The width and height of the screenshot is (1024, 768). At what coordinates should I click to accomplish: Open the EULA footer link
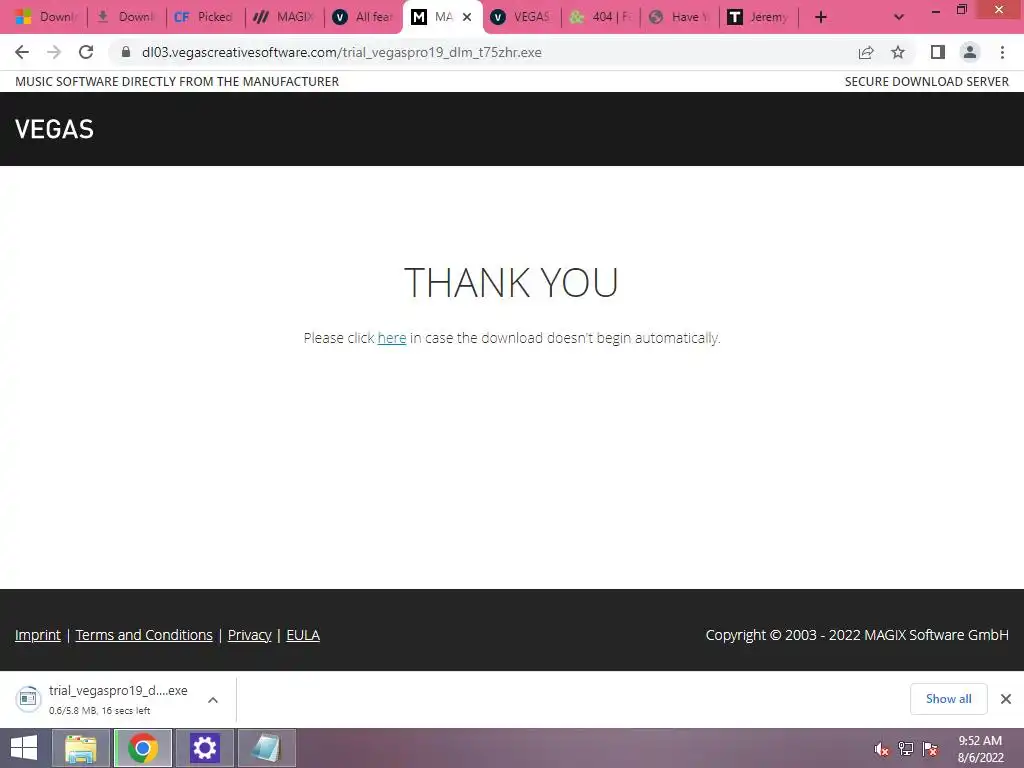[303, 635]
